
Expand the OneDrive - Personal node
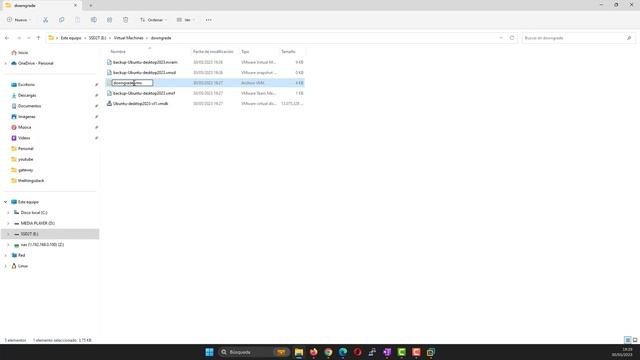(5, 63)
